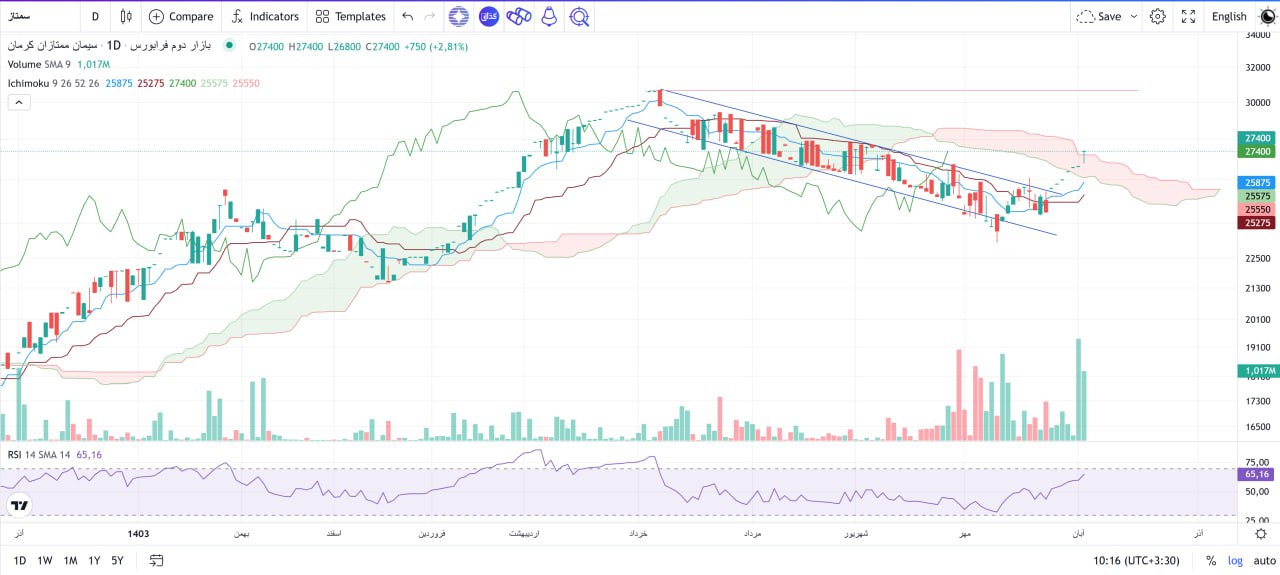Open the candlestick chart style selector

[x=126, y=16]
